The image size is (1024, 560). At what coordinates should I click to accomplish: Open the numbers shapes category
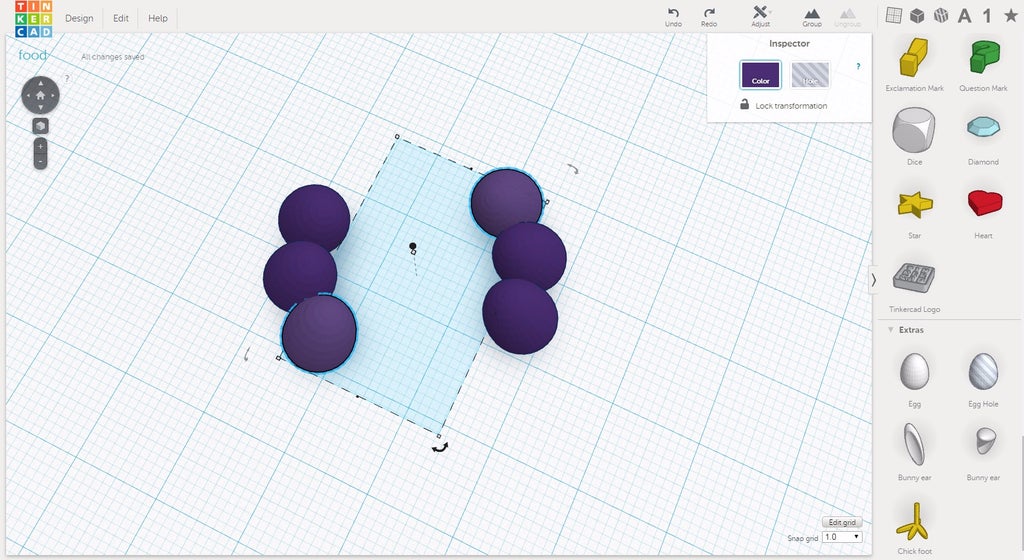pyautogui.click(x=987, y=15)
